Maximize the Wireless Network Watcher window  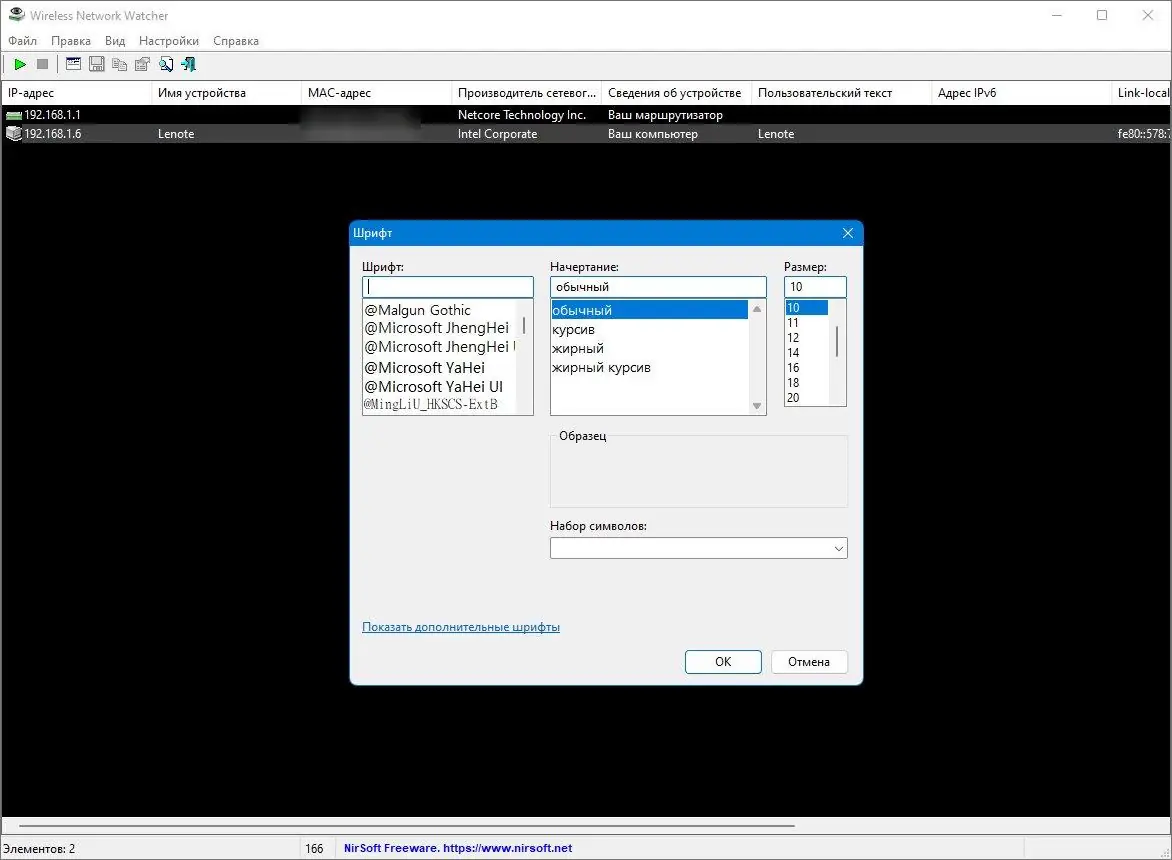[x=1102, y=15]
